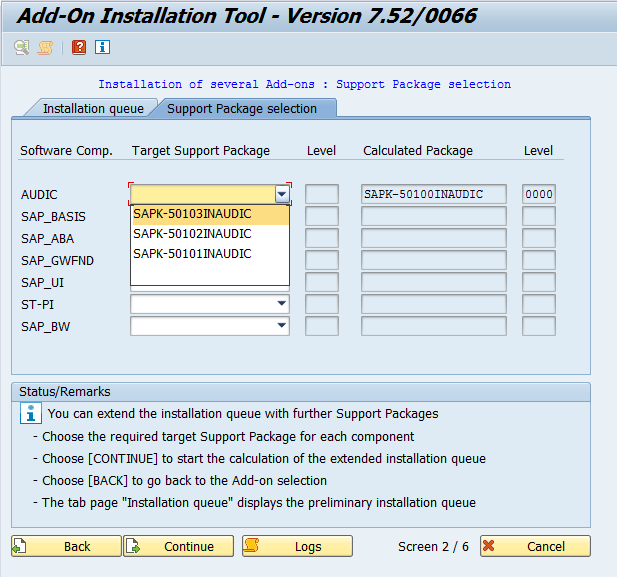
Task: Open the Logs button
Action: 297,546
